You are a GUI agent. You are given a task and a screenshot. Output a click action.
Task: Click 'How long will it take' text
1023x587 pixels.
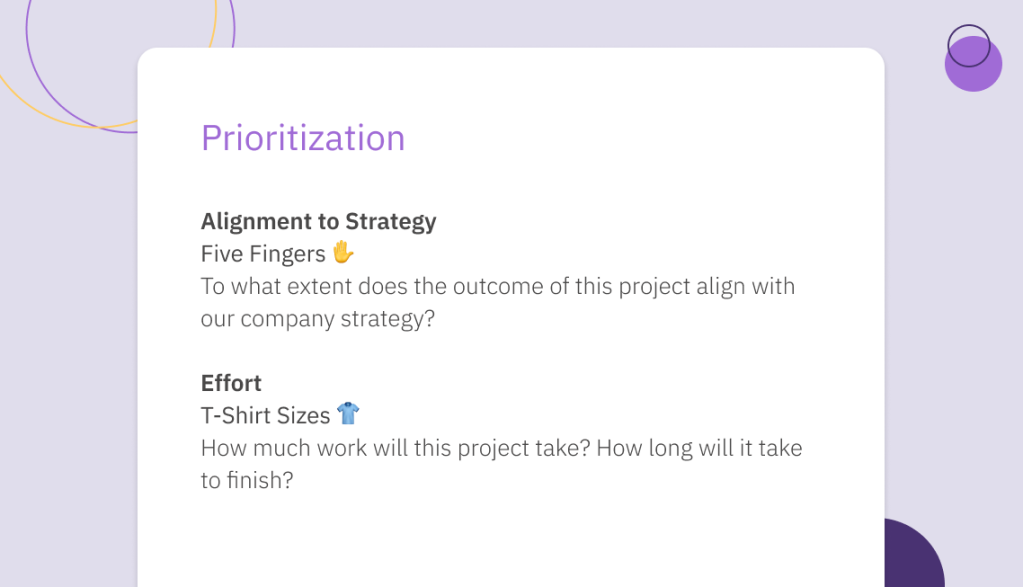pos(699,448)
